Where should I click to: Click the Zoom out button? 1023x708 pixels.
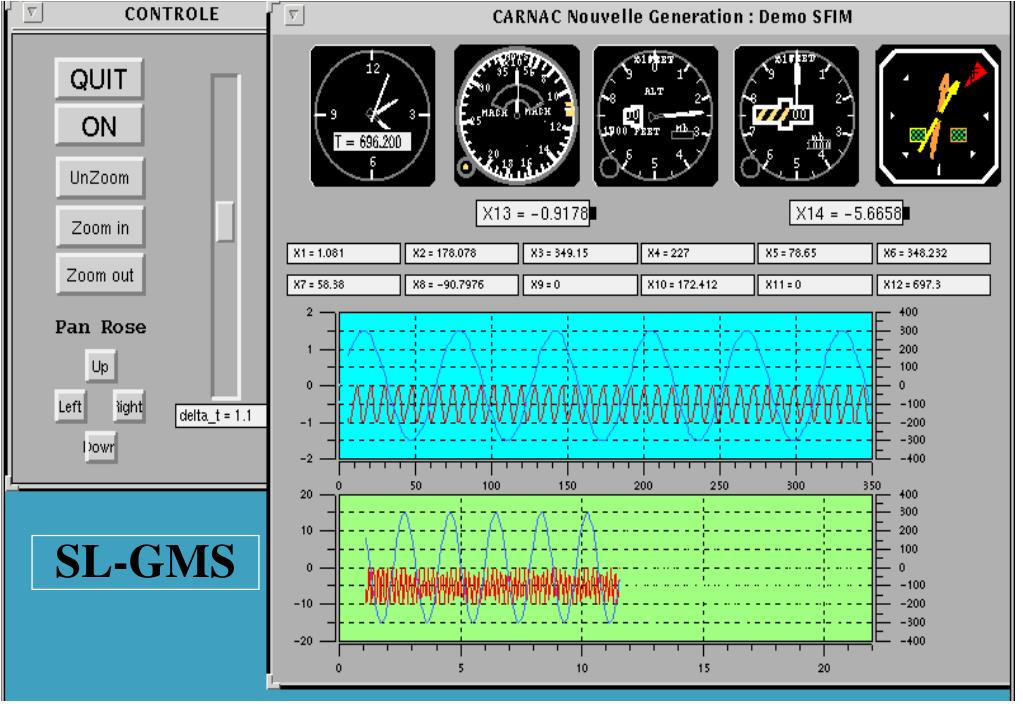click(x=100, y=275)
